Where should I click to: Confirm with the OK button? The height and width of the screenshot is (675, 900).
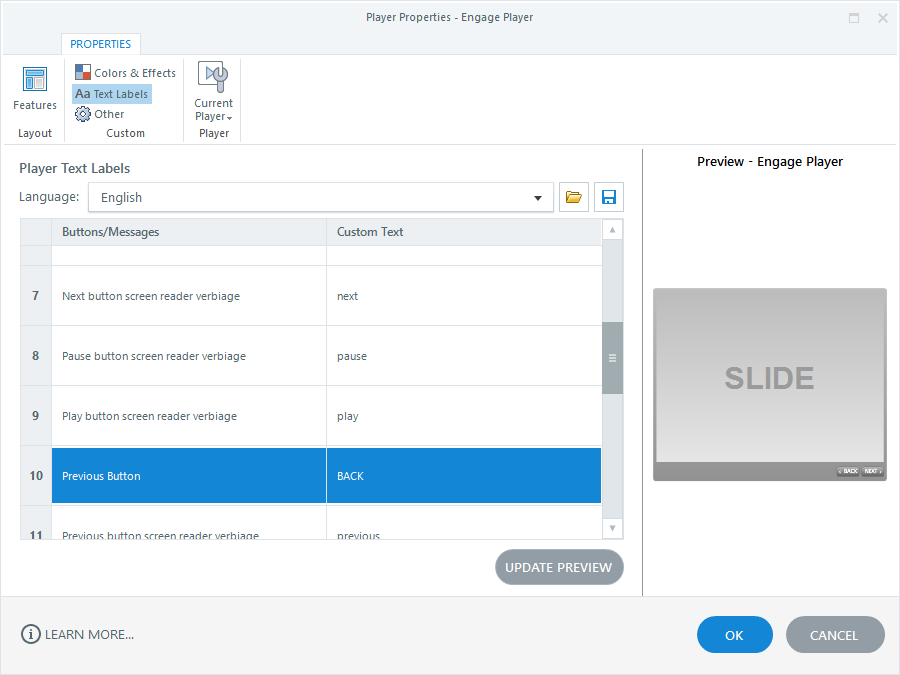pyautogui.click(x=735, y=635)
